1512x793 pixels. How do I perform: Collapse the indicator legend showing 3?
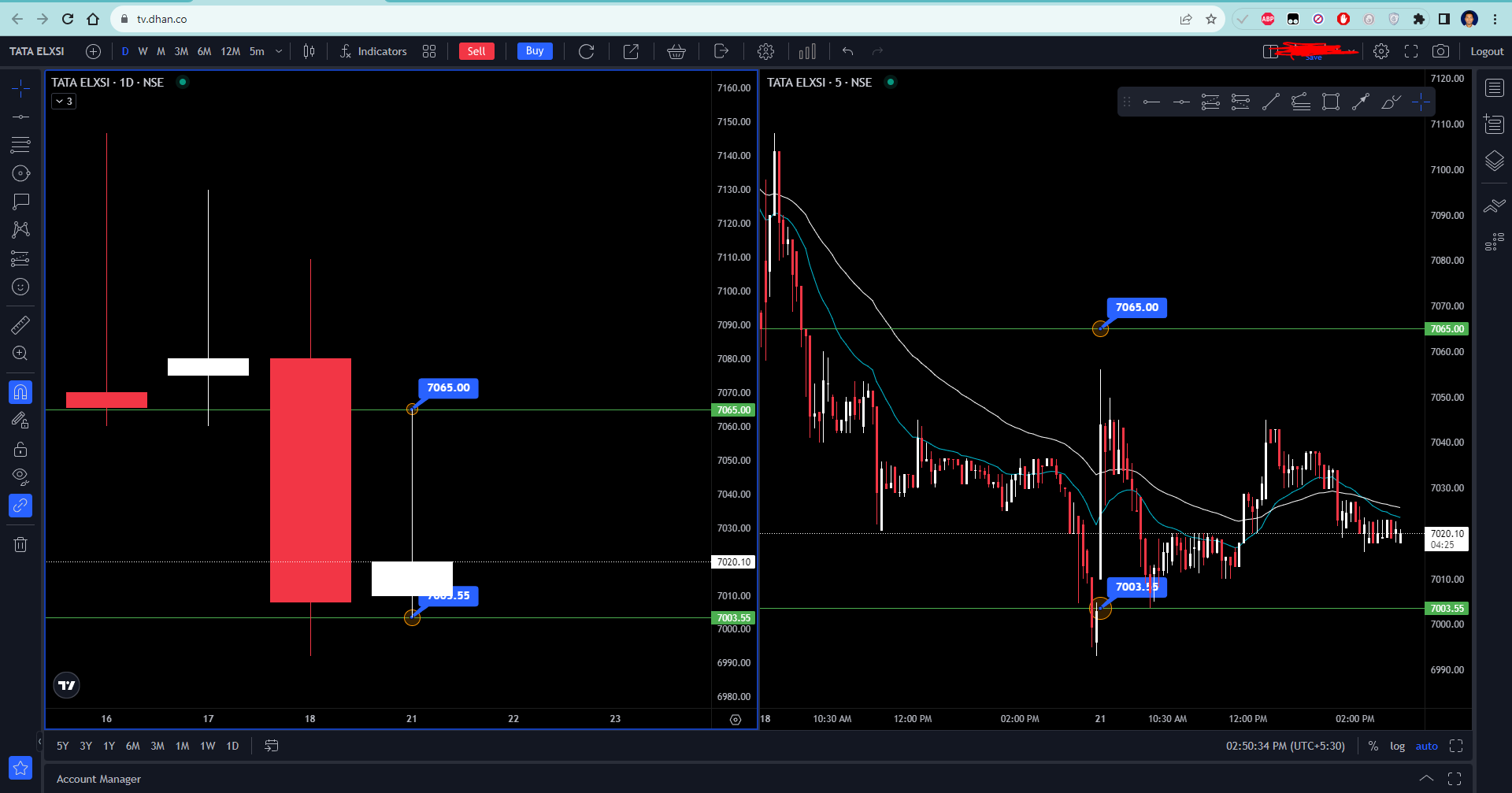64,101
